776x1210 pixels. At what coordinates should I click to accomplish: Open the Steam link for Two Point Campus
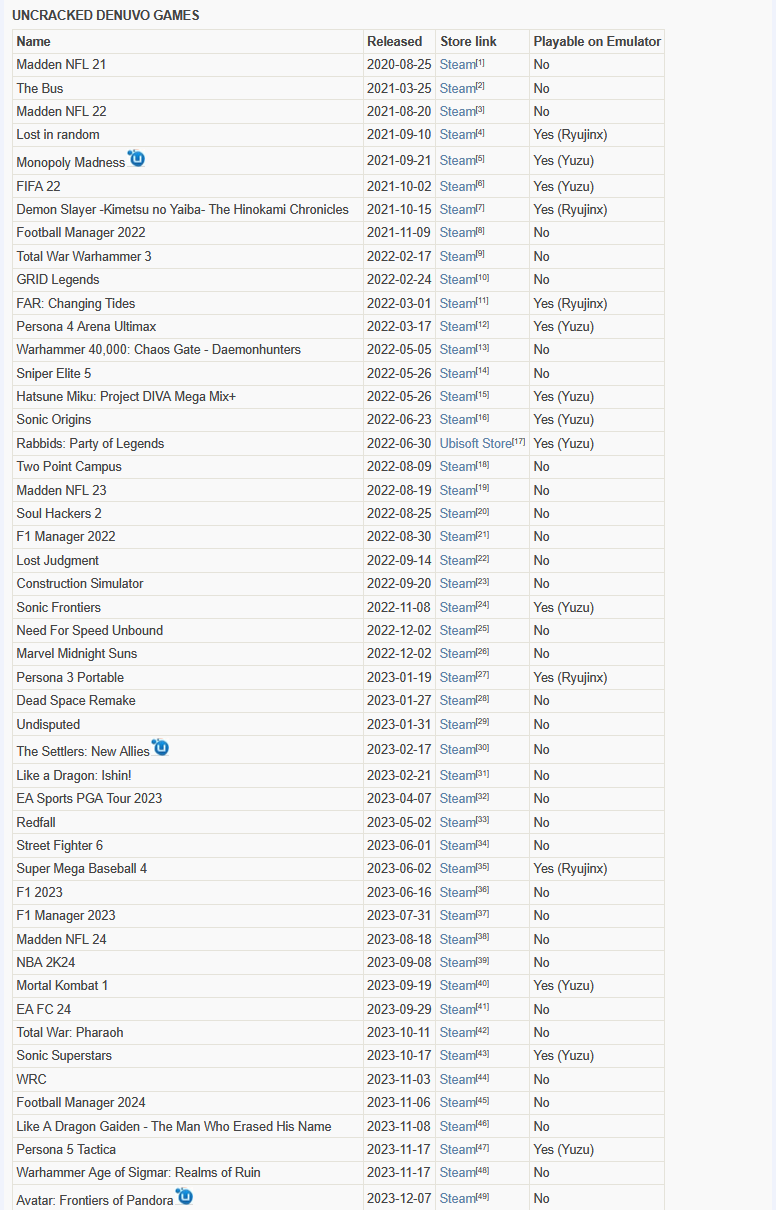458,467
